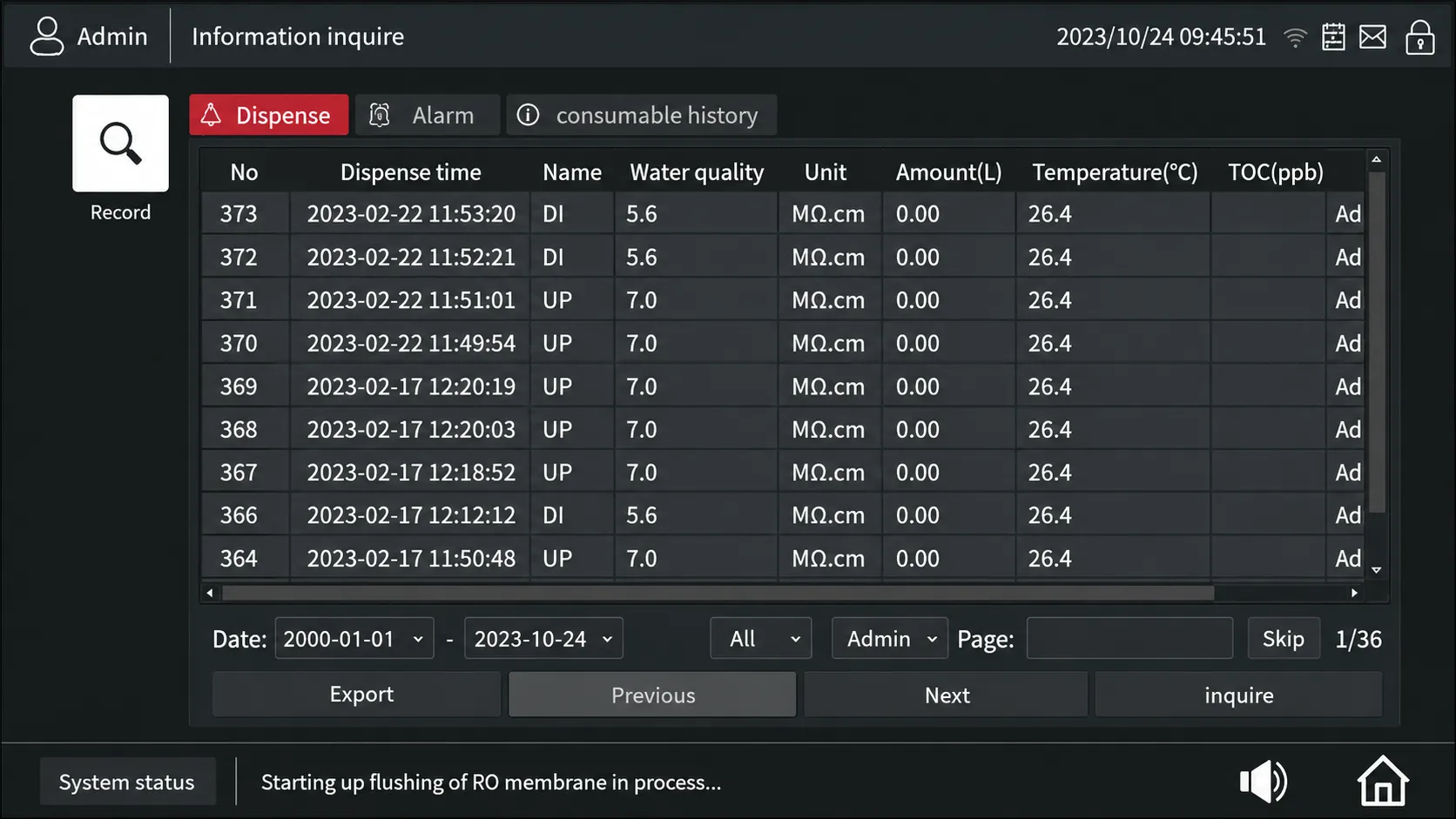The image size is (1456, 819).
Task: Click the table scroll down arrow
Action: tap(1376, 570)
